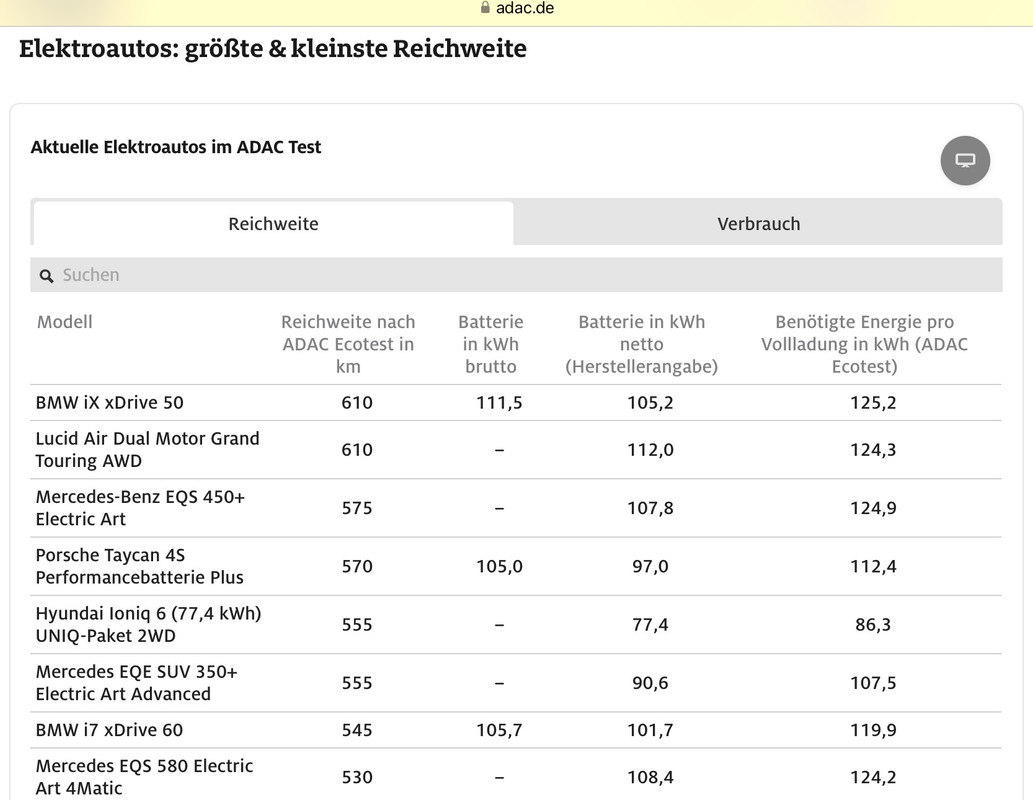
Task: Click range value 530 for EQS 580
Action: [357, 777]
